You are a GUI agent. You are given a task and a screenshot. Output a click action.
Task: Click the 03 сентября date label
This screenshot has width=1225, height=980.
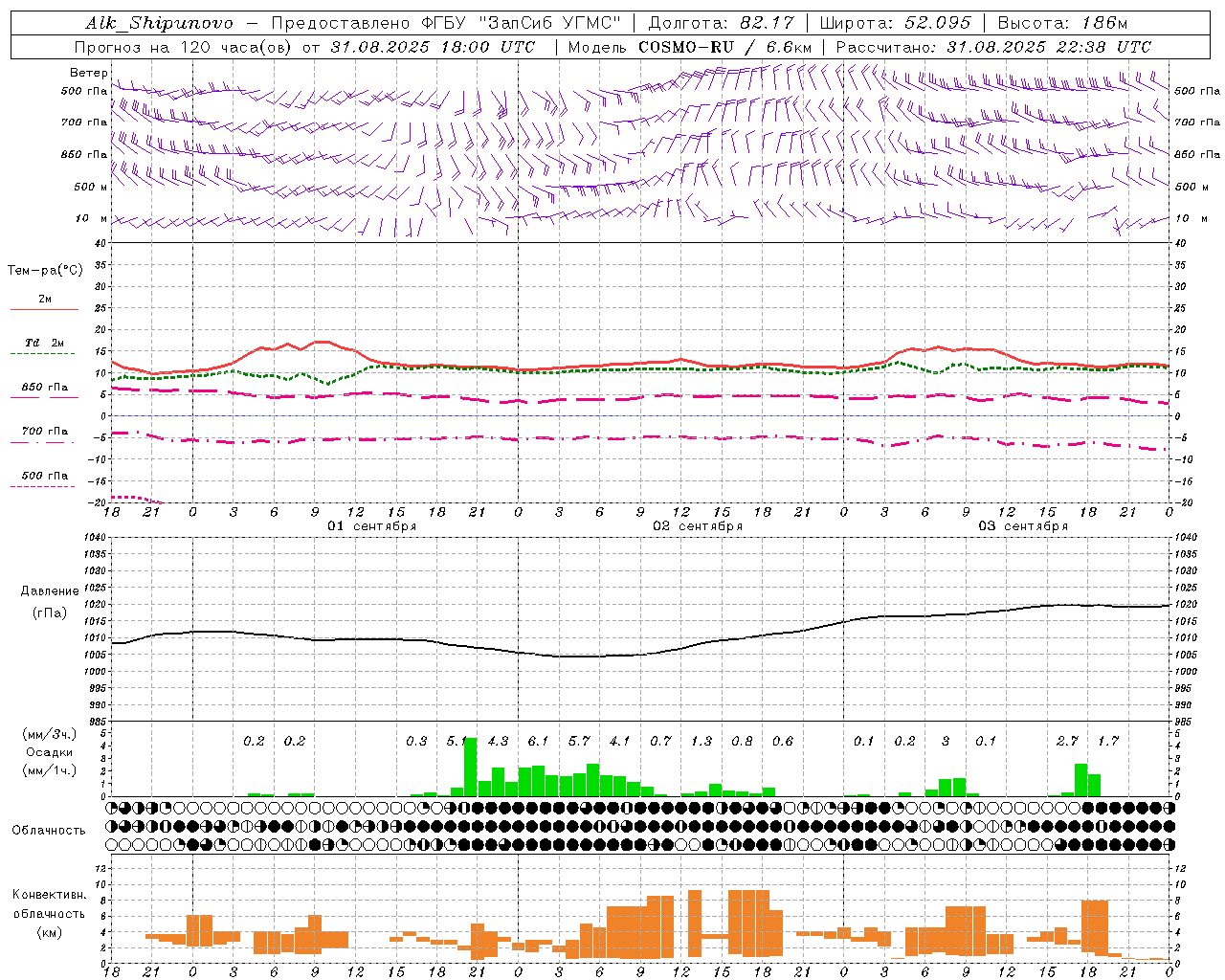point(1023,526)
